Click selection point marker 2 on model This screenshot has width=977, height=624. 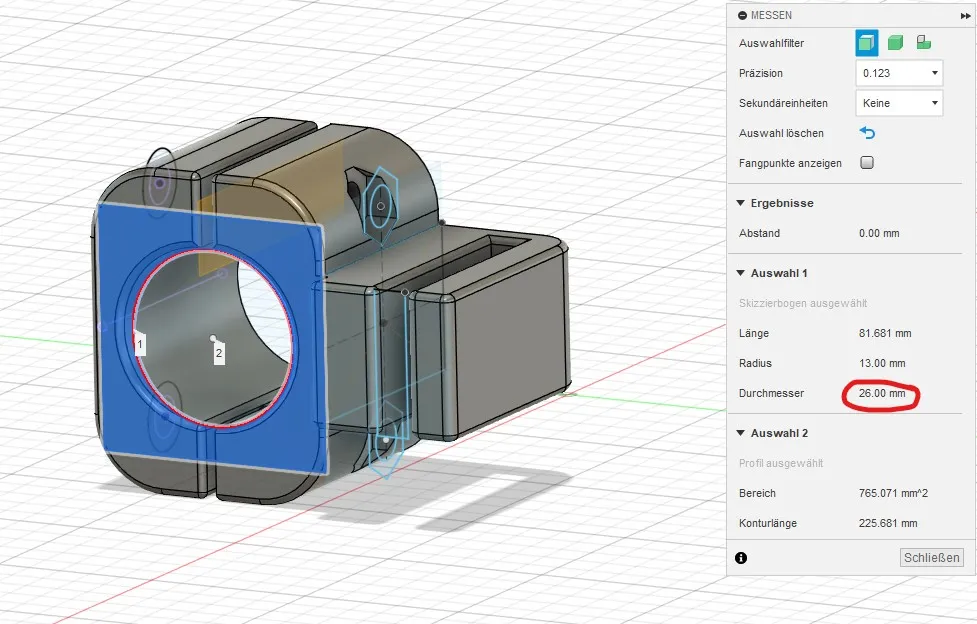tap(219, 353)
